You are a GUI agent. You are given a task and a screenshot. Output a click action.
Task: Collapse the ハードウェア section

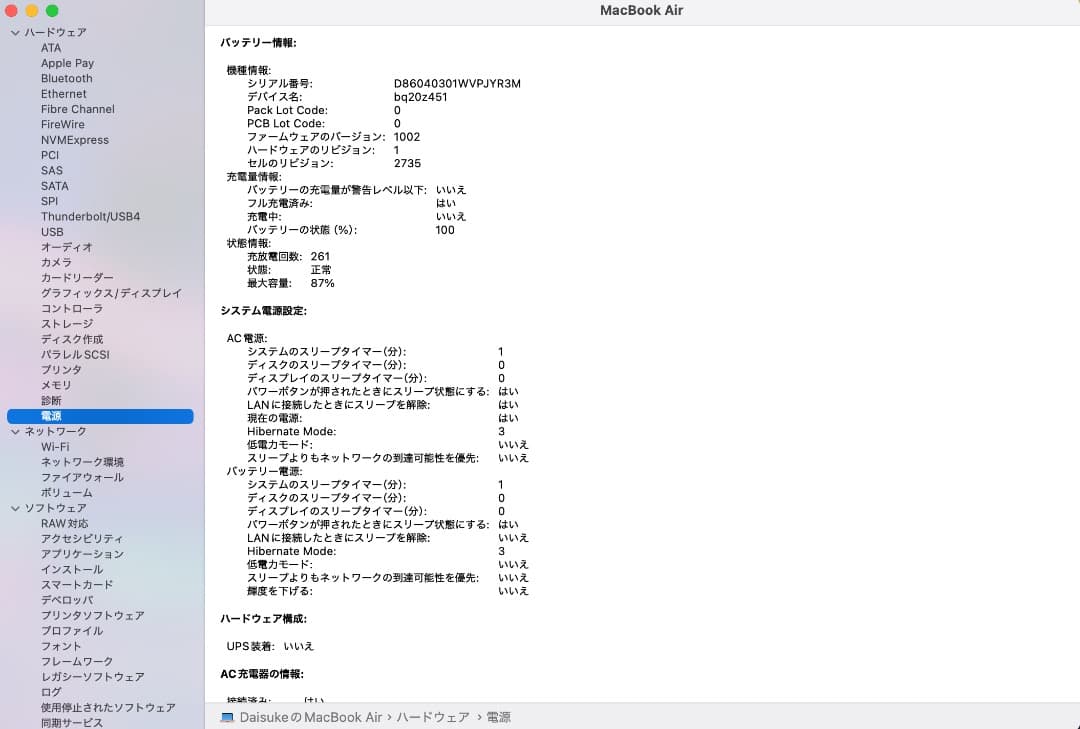[15, 32]
